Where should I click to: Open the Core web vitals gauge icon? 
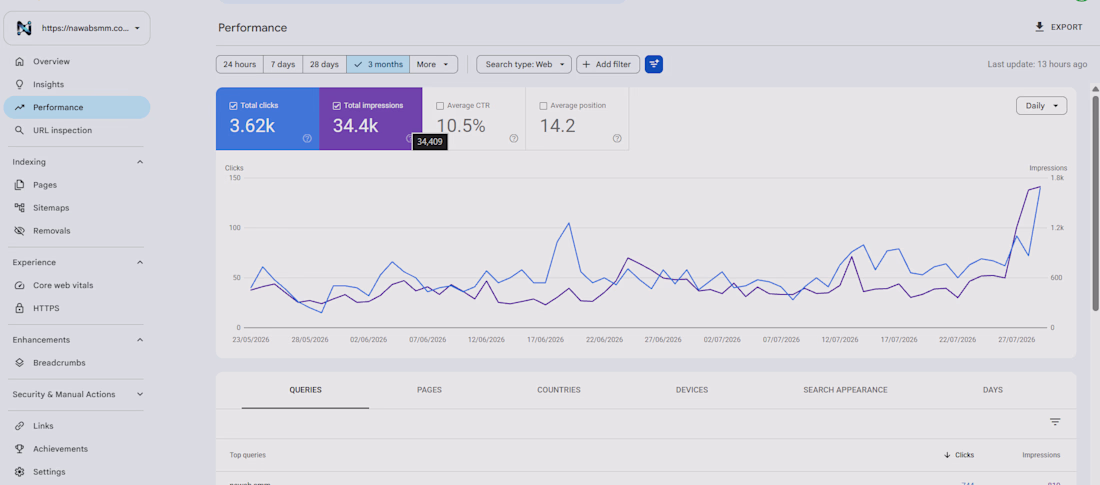click(x=20, y=286)
